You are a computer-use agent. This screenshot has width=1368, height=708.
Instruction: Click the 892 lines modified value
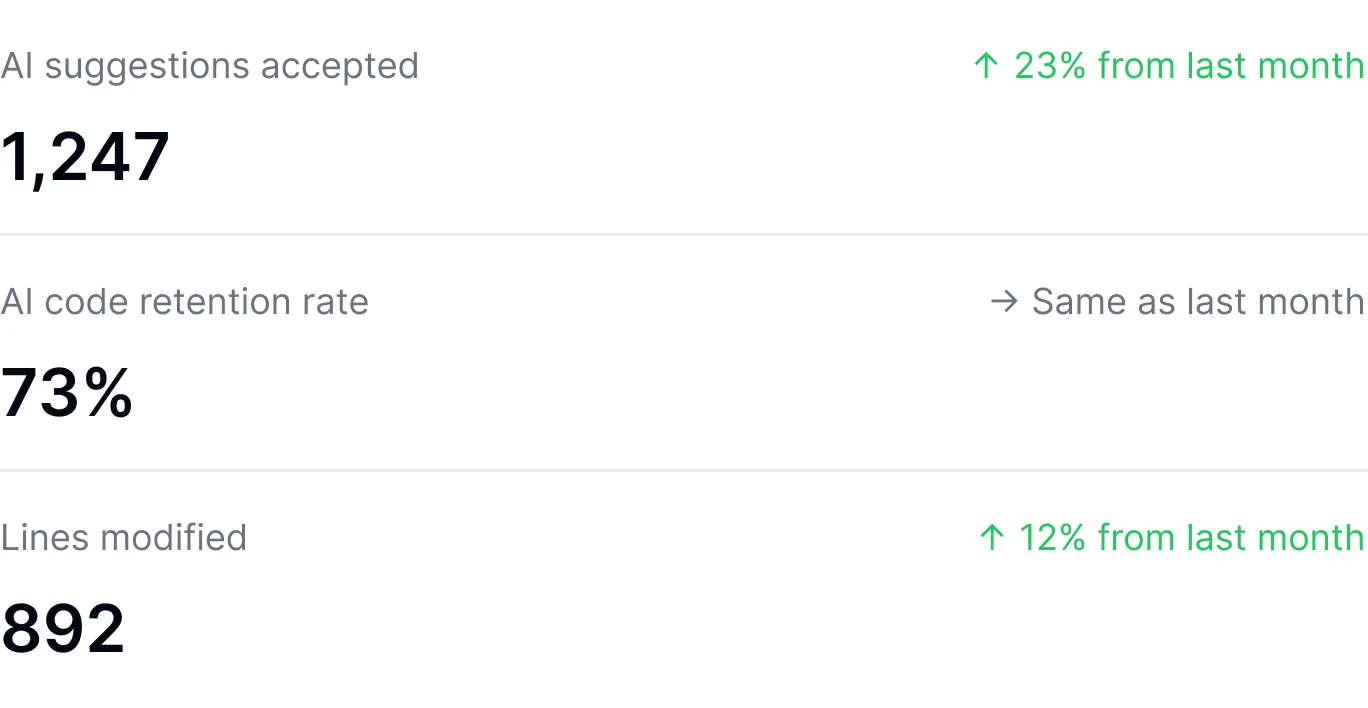pos(63,629)
